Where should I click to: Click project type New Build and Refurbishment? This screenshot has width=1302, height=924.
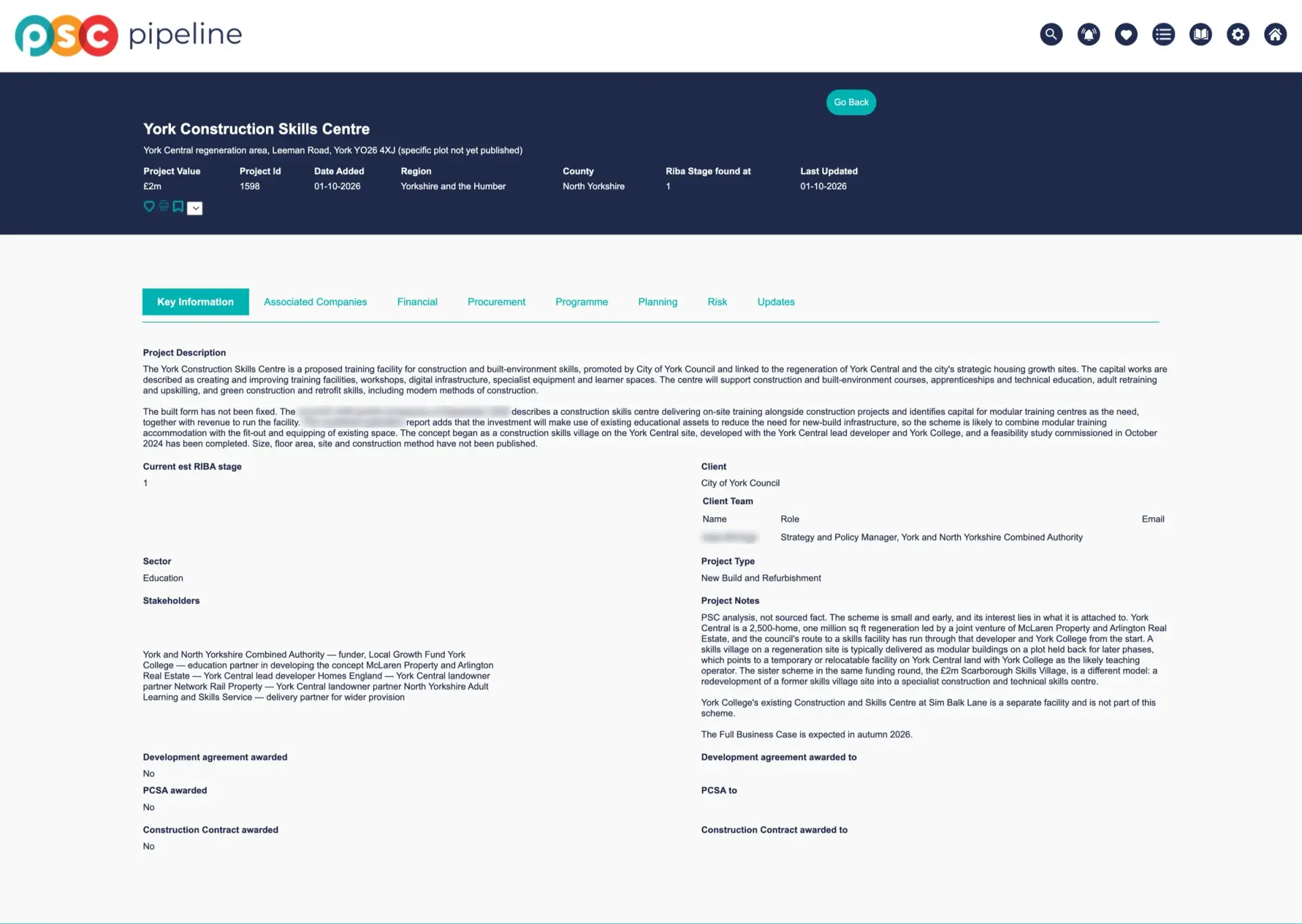coord(761,578)
